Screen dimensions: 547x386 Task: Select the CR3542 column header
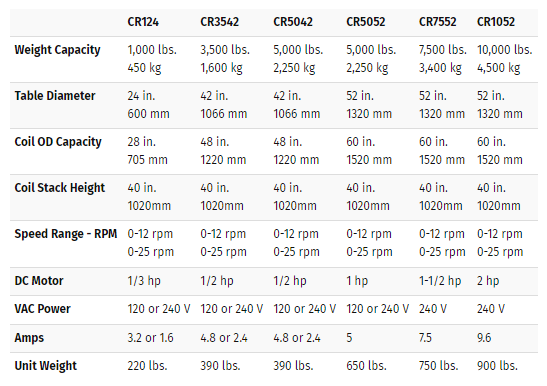coord(219,22)
